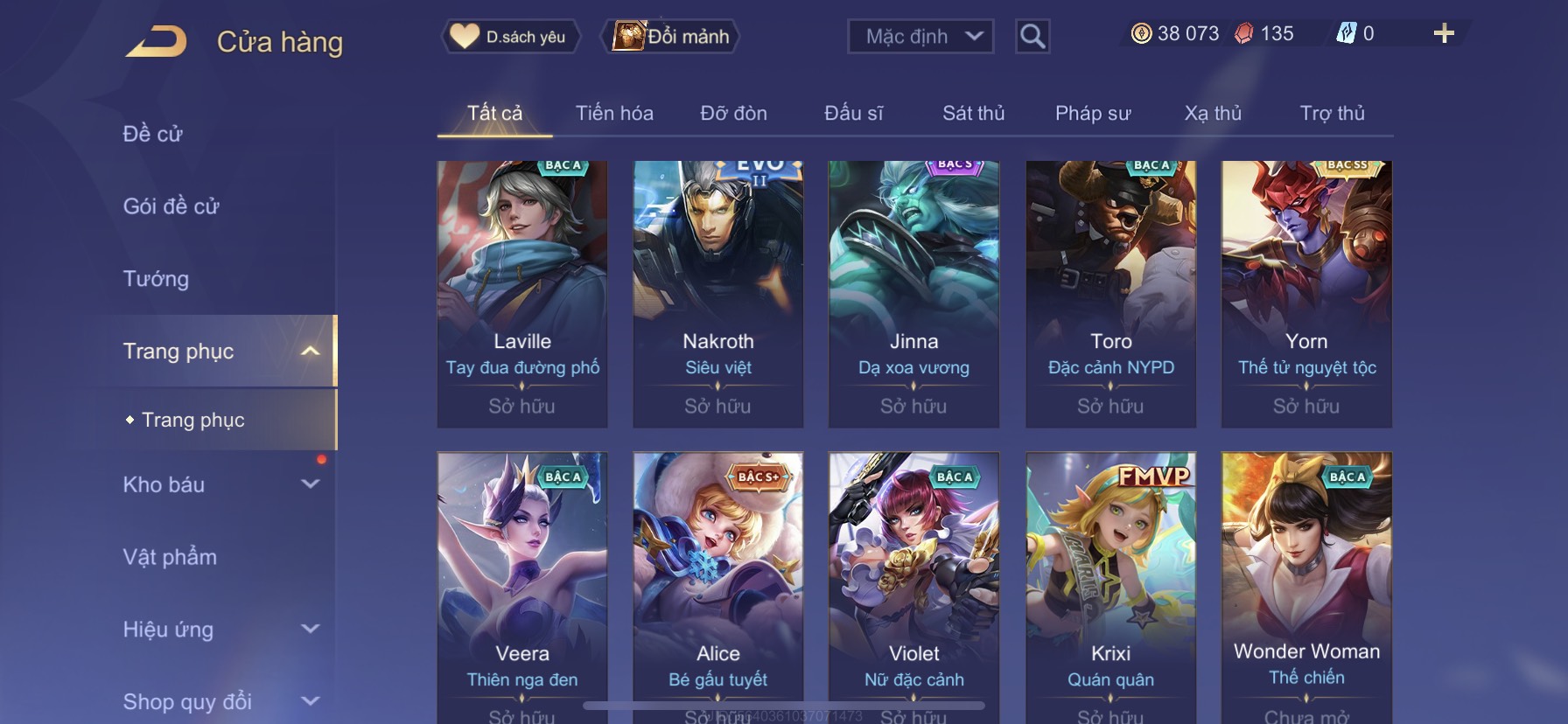This screenshot has height=724, width=1568.
Task: Open Tướng in the sidebar
Action: point(156,279)
